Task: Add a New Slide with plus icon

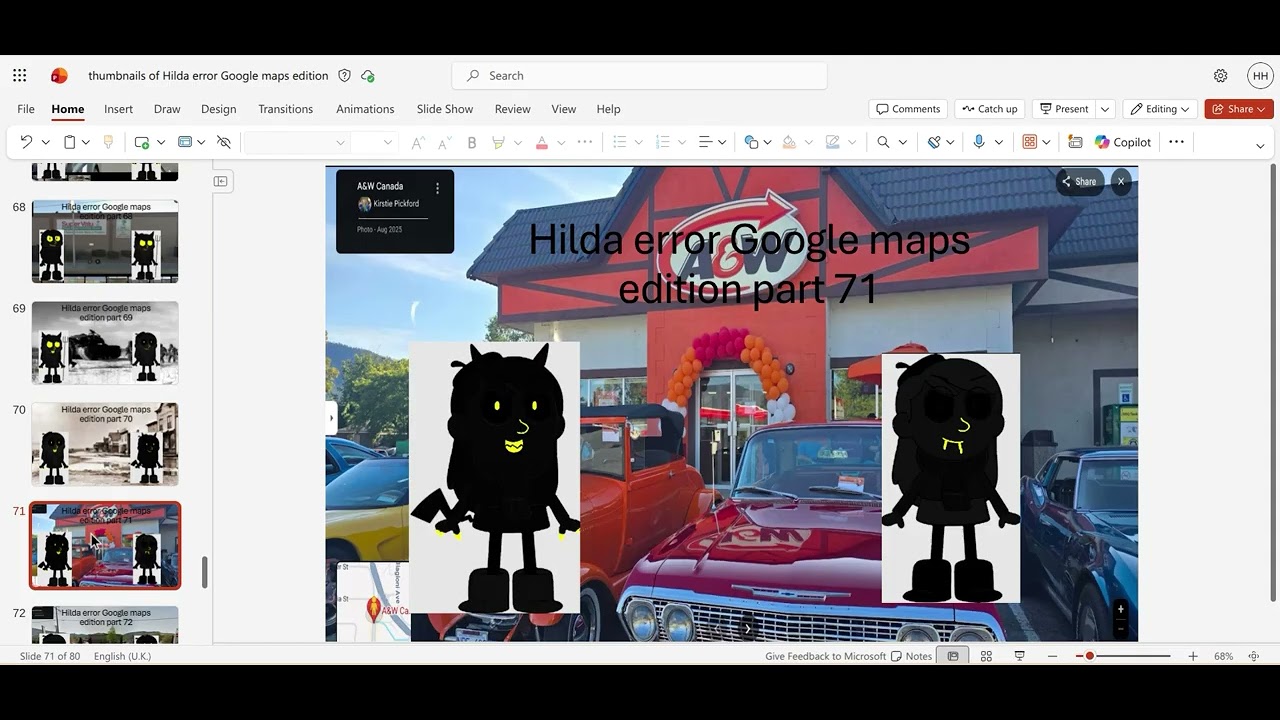Action: tap(142, 142)
